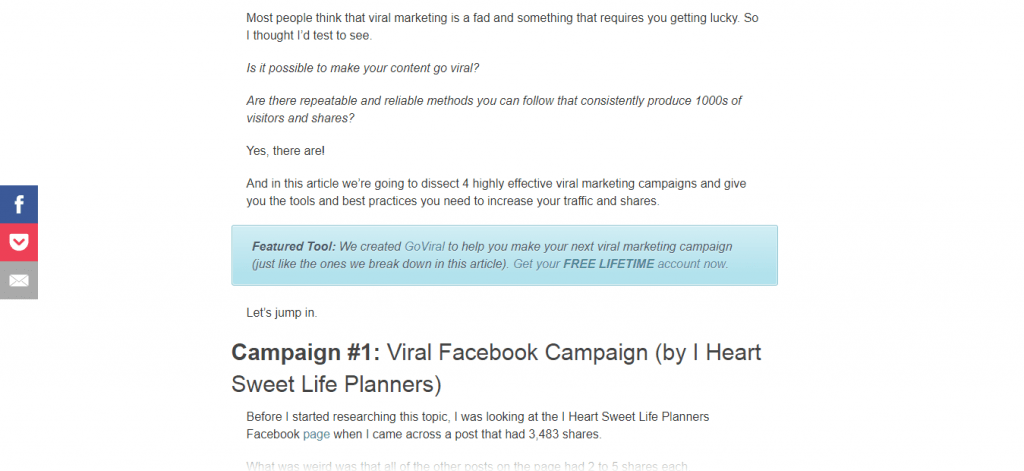Open the Facebook "page" hyperlink
The height and width of the screenshot is (471, 1024).
pos(316,434)
